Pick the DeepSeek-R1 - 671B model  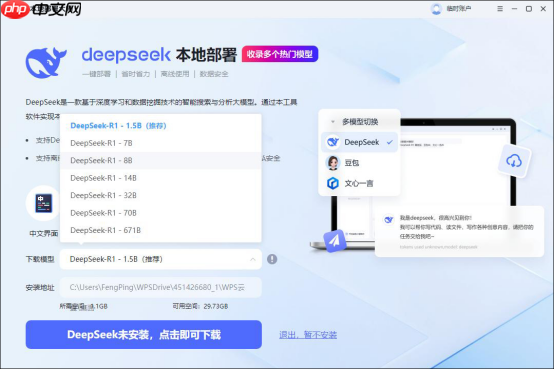161,230
